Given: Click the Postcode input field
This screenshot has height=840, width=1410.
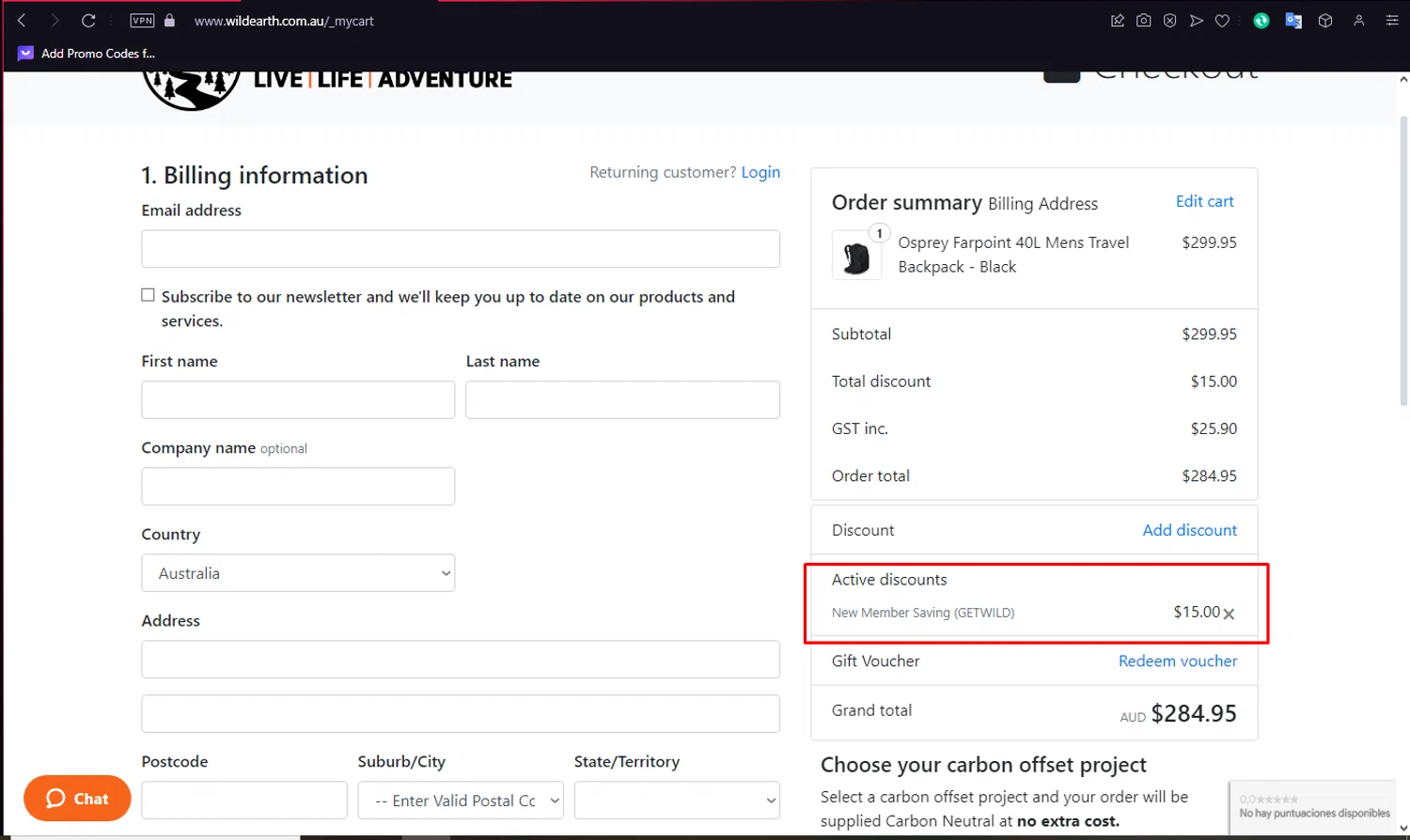Looking at the screenshot, I should pyautogui.click(x=244, y=801).
